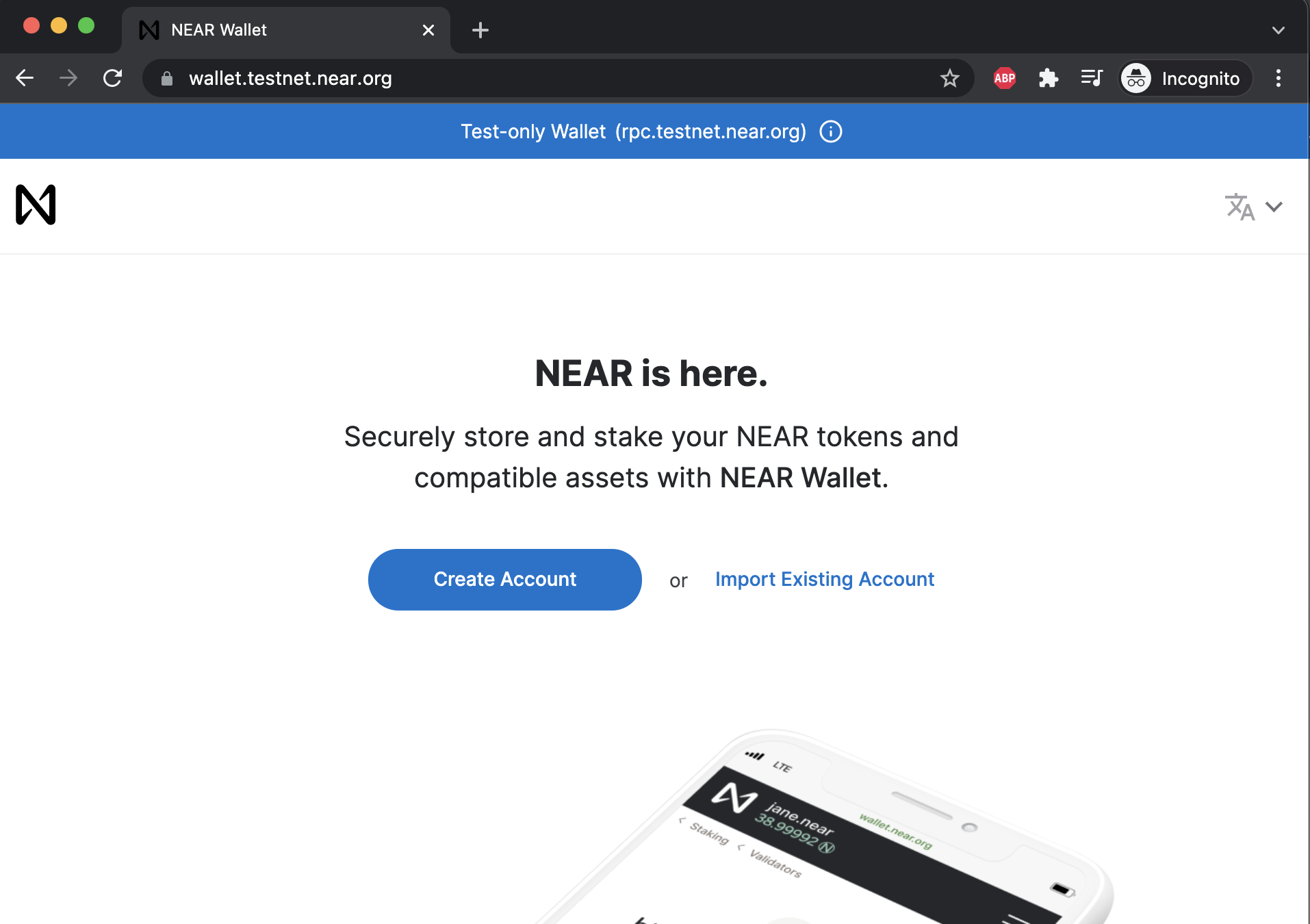1310x924 pixels.
Task: Click the back navigation arrow
Action: pyautogui.click(x=25, y=78)
